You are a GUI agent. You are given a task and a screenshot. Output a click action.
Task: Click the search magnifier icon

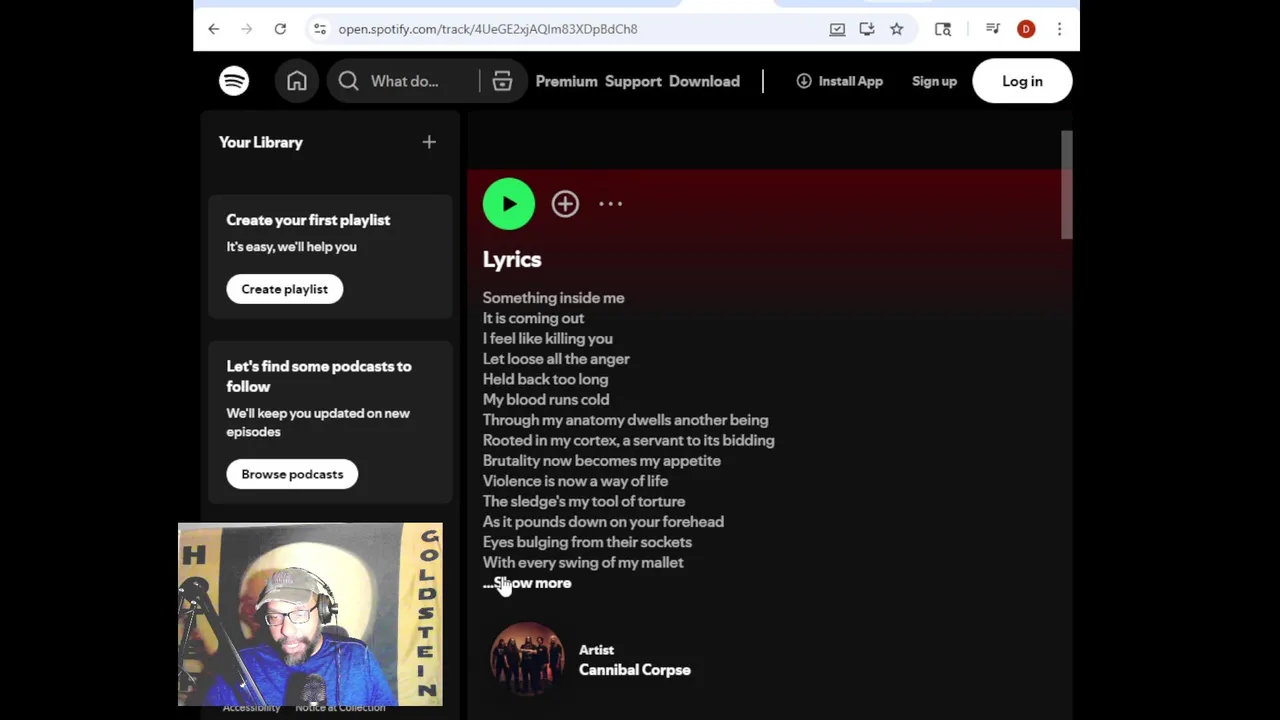pos(348,81)
